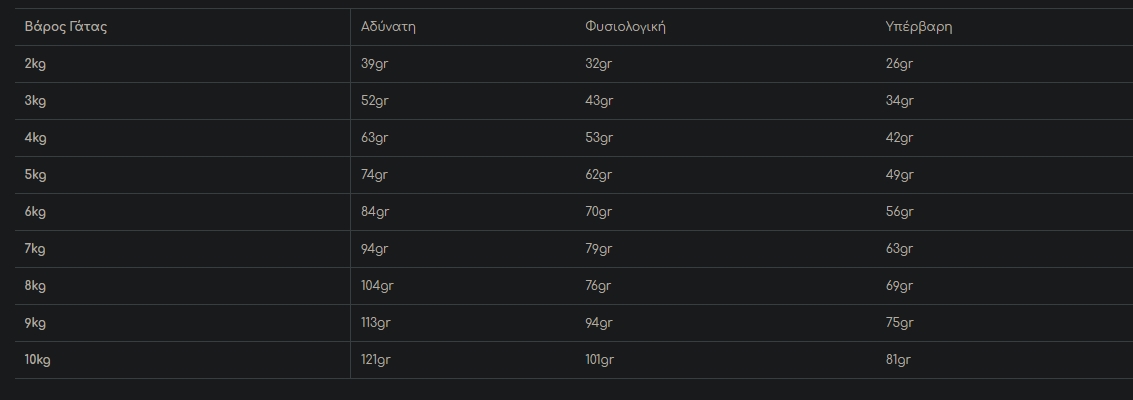Select the 42gr value for overweight 4kg
The width and height of the screenshot is (1133, 400).
pyautogui.click(x=899, y=138)
